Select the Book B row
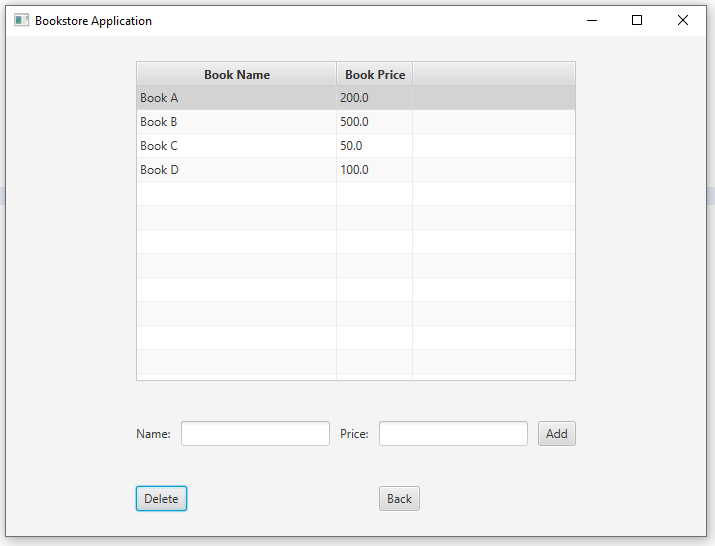This screenshot has height=546, width=715. click(356, 122)
